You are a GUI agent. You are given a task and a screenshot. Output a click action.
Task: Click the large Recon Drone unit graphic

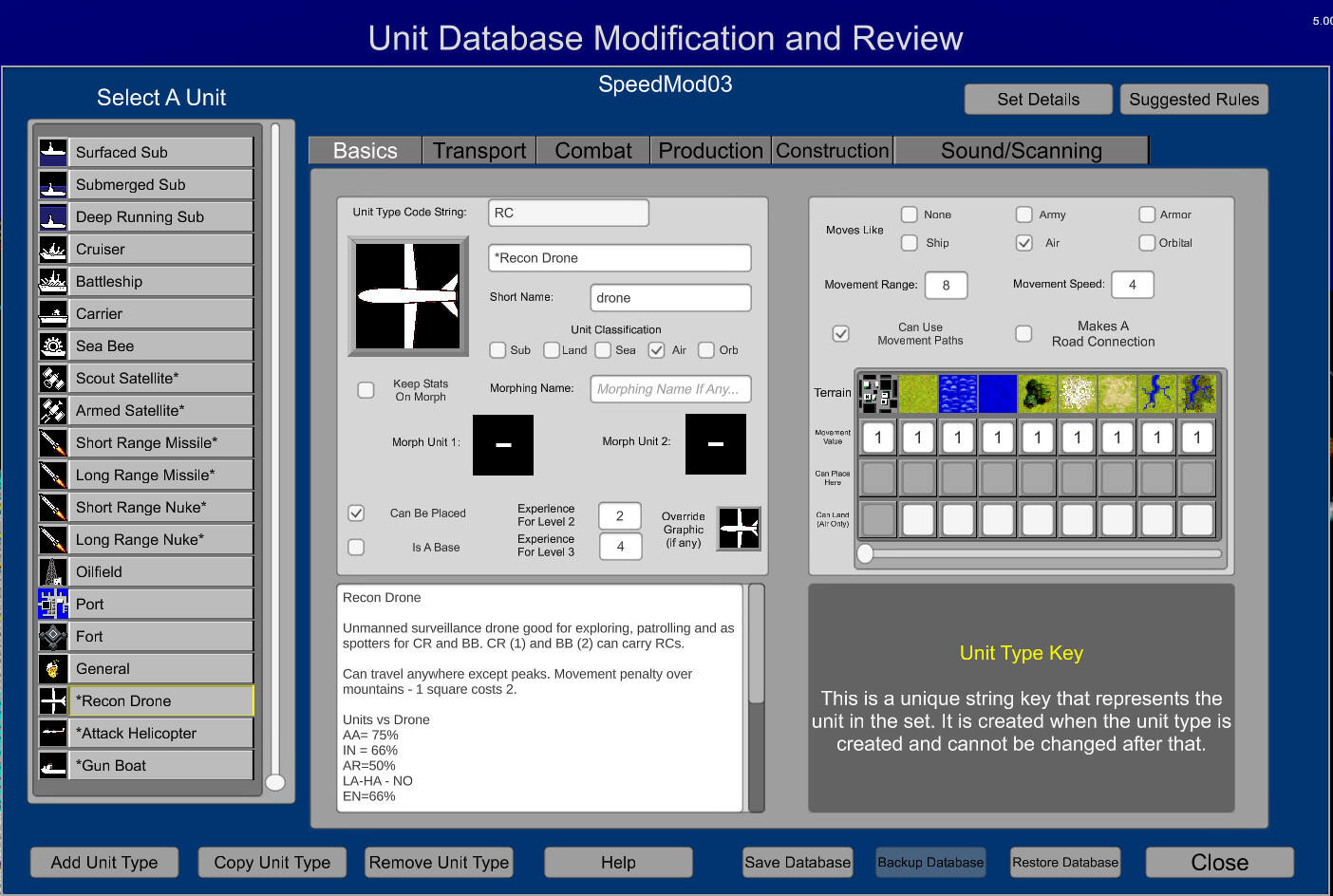(408, 296)
